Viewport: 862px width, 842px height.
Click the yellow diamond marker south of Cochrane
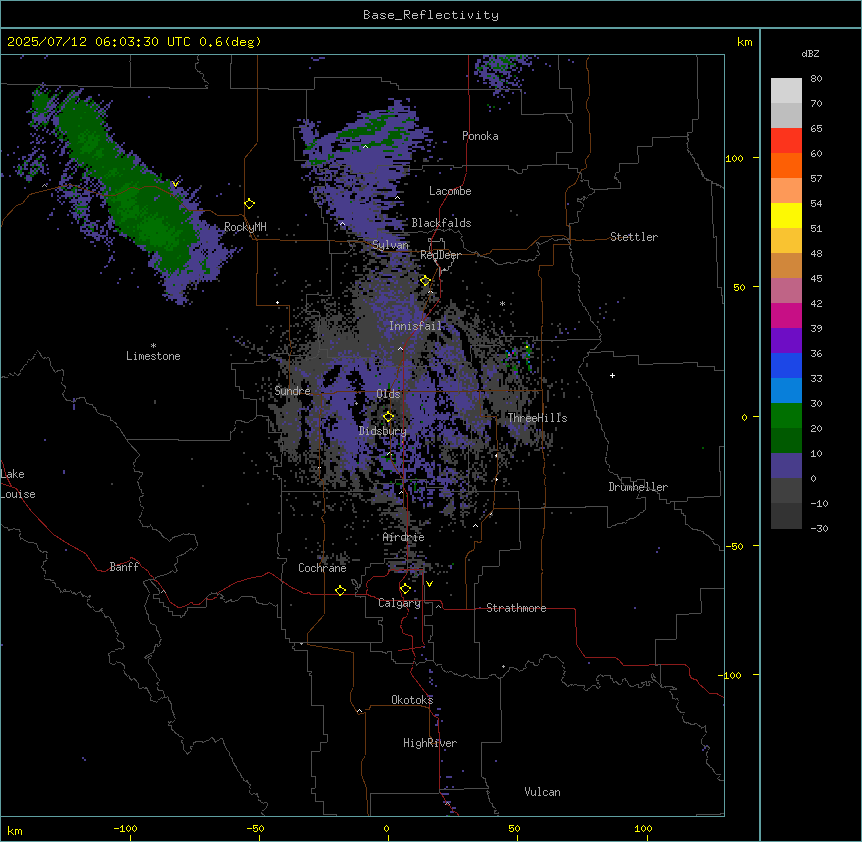coord(340,590)
